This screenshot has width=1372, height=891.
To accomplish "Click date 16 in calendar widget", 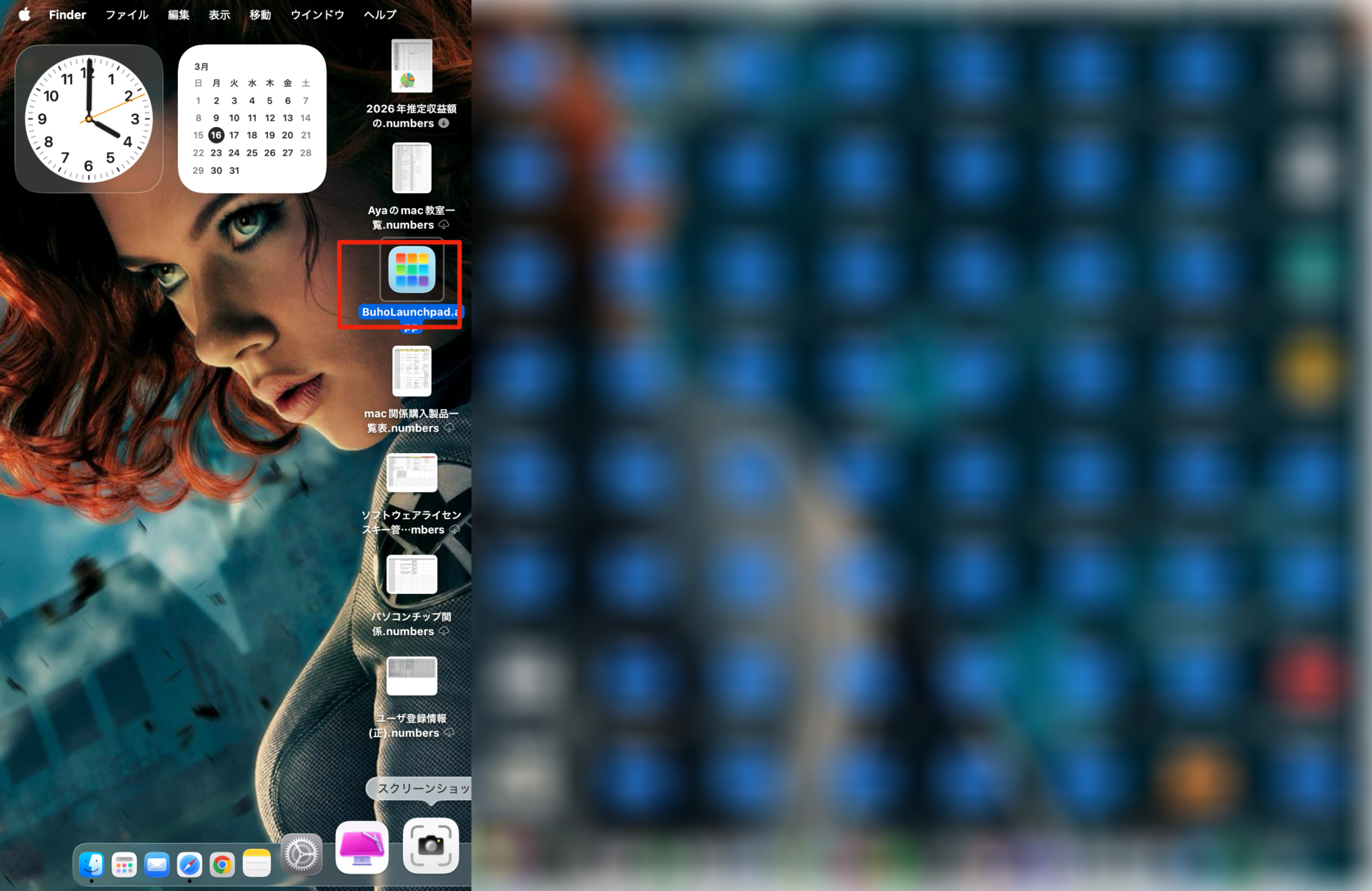I will coord(216,135).
